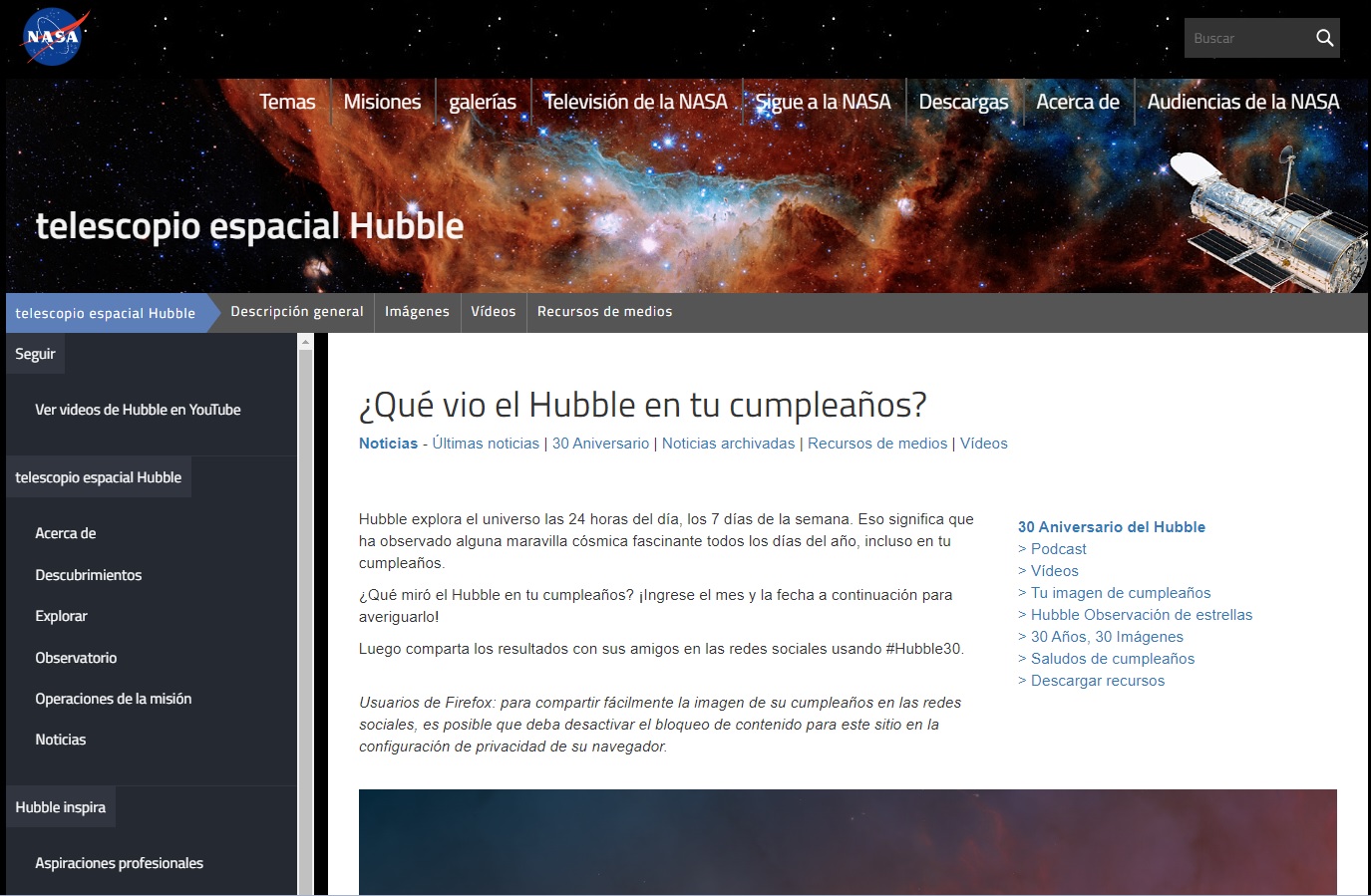Screen dimensions: 1371x896
Task: Open Recursos de medios link under heading
Action: click(x=877, y=444)
